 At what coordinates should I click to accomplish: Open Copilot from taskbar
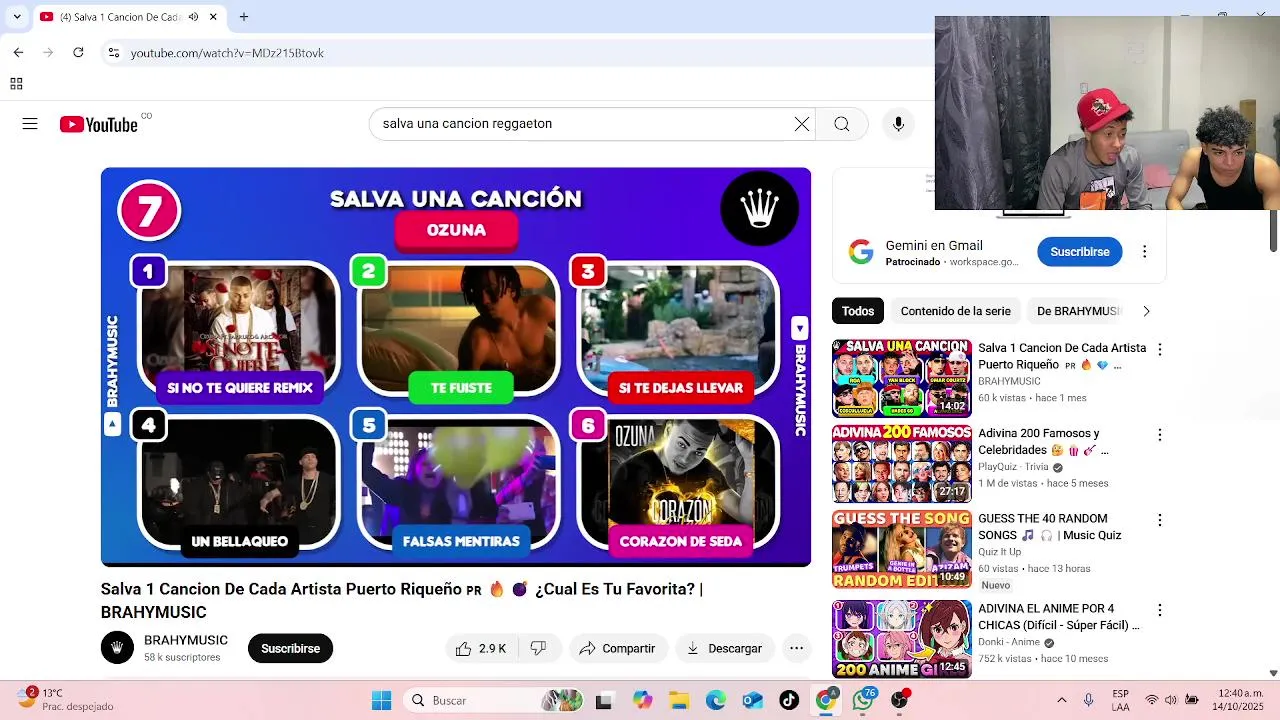click(x=641, y=701)
